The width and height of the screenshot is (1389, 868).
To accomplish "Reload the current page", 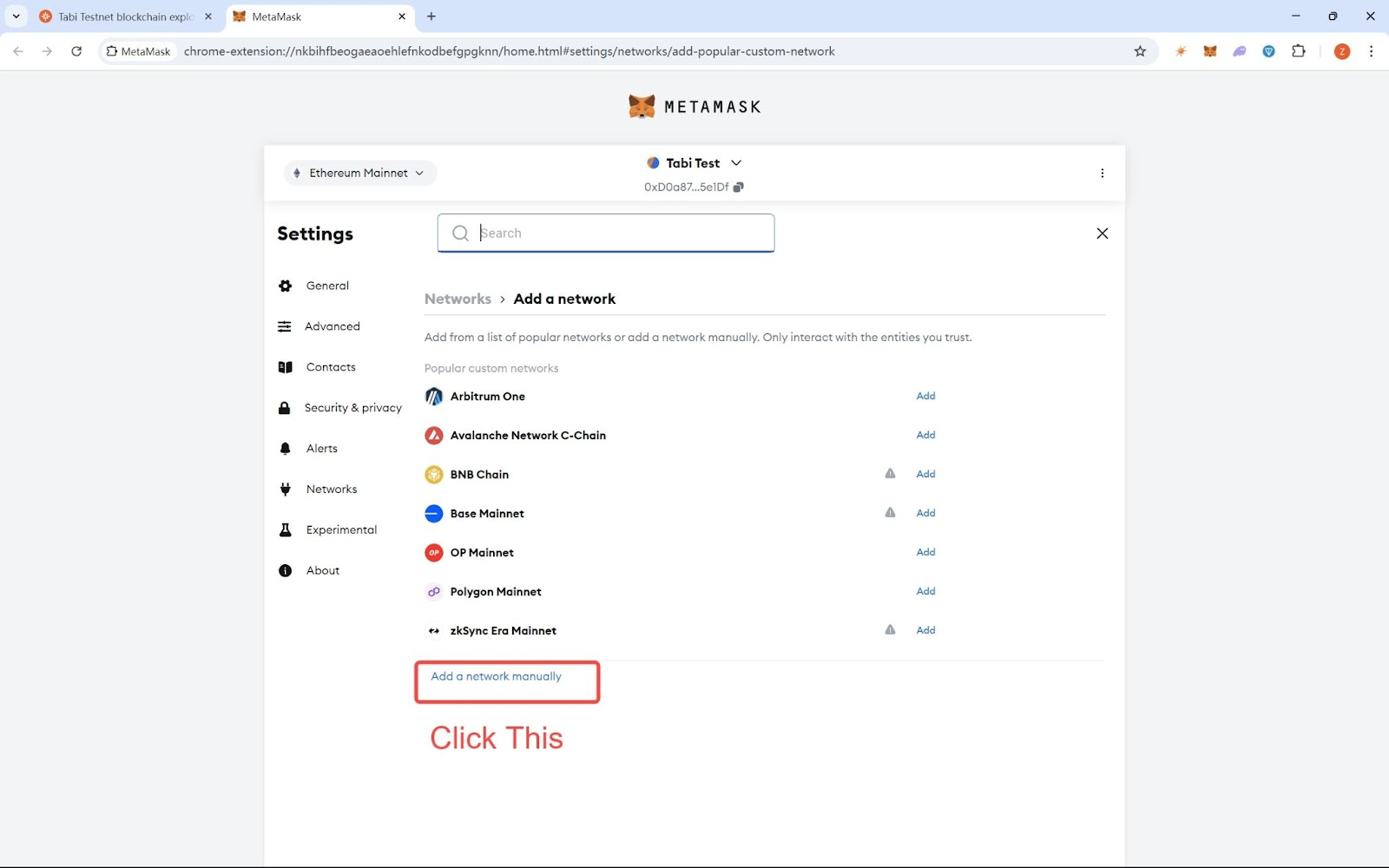I will tap(76, 51).
